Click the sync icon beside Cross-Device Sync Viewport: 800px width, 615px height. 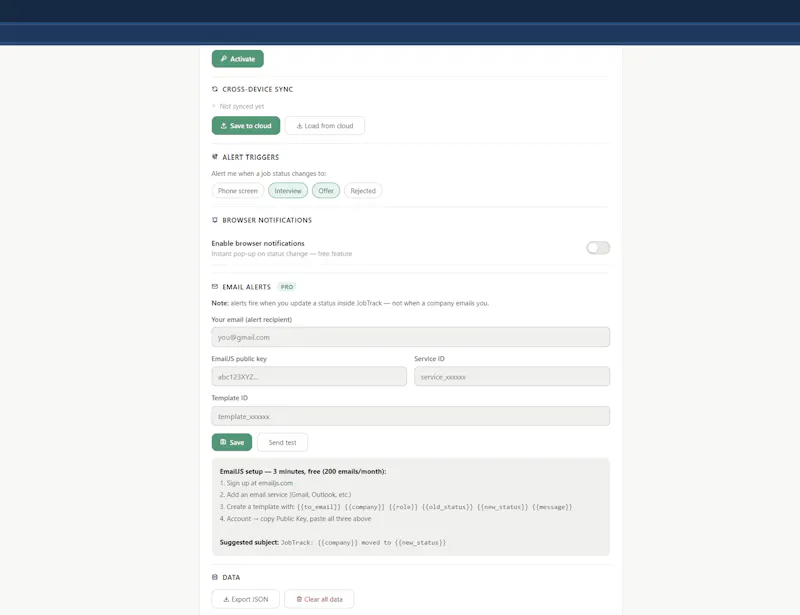[215, 89]
